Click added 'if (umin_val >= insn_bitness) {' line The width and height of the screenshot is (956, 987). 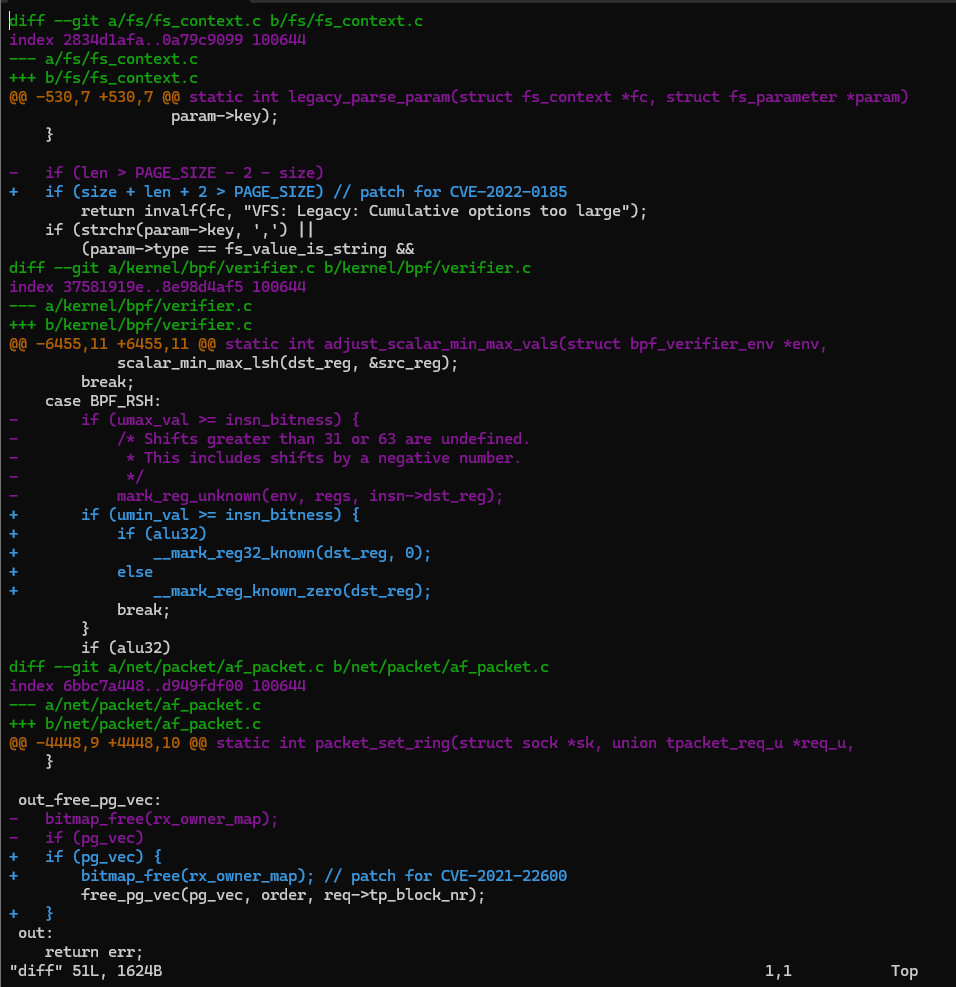coord(184,514)
